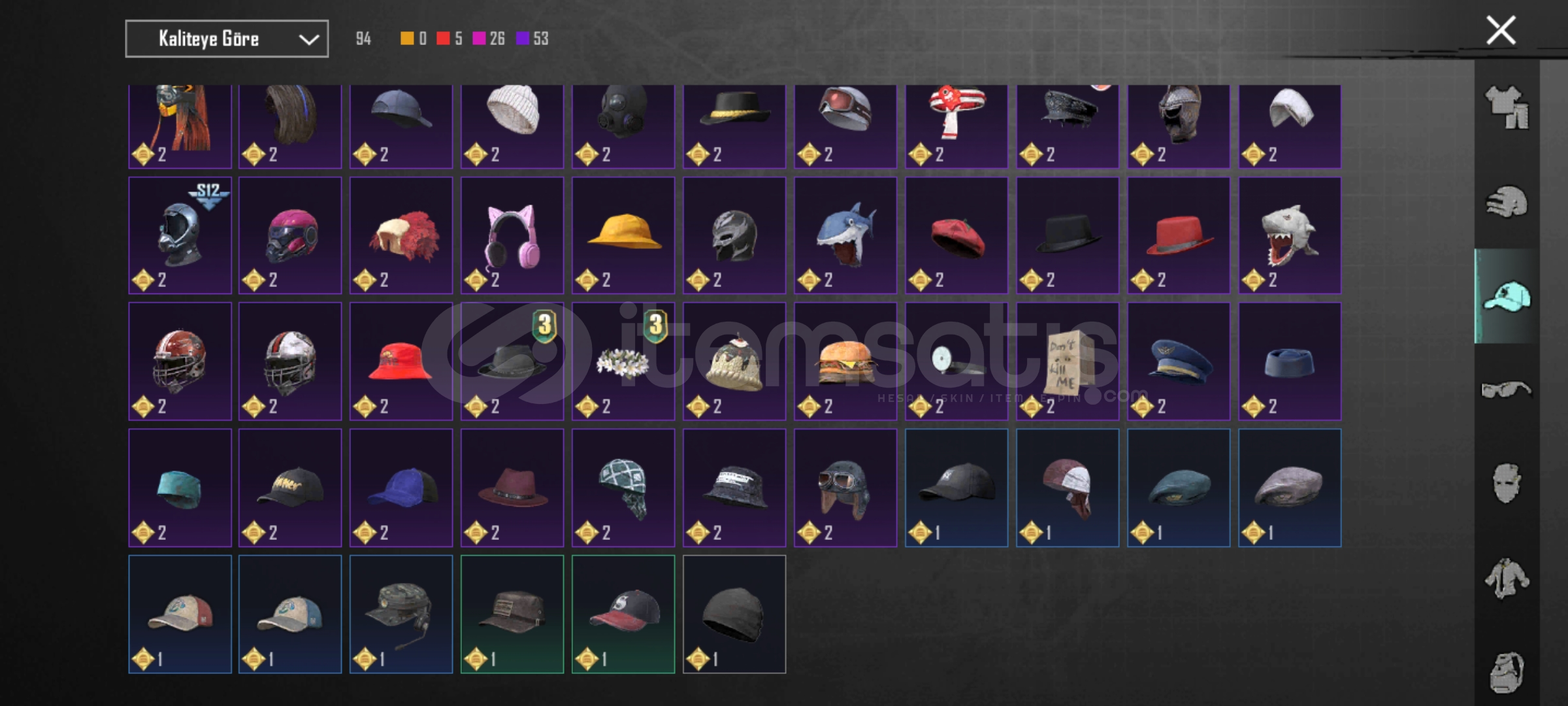
Task: Open the jacket category sidebar icon
Action: pyautogui.click(x=1507, y=578)
